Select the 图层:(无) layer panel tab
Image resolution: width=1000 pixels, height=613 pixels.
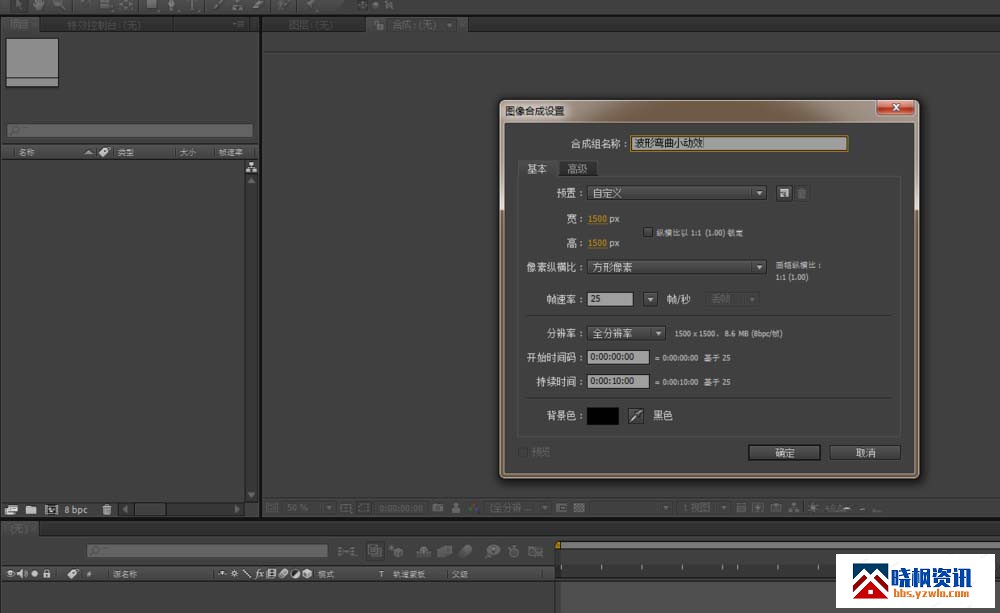coord(311,25)
